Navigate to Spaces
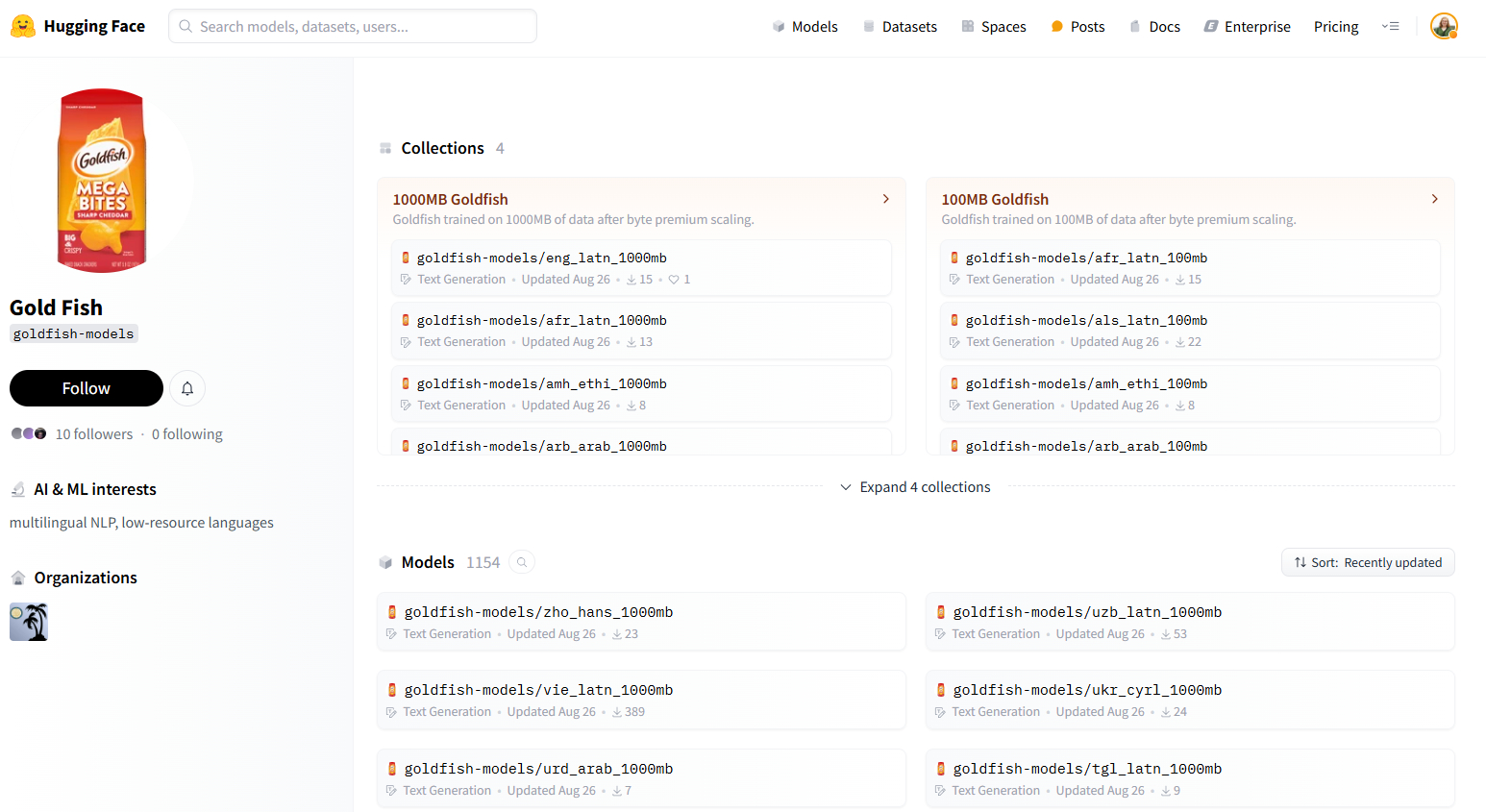Image resolution: width=1486 pixels, height=812 pixels. 994,27
